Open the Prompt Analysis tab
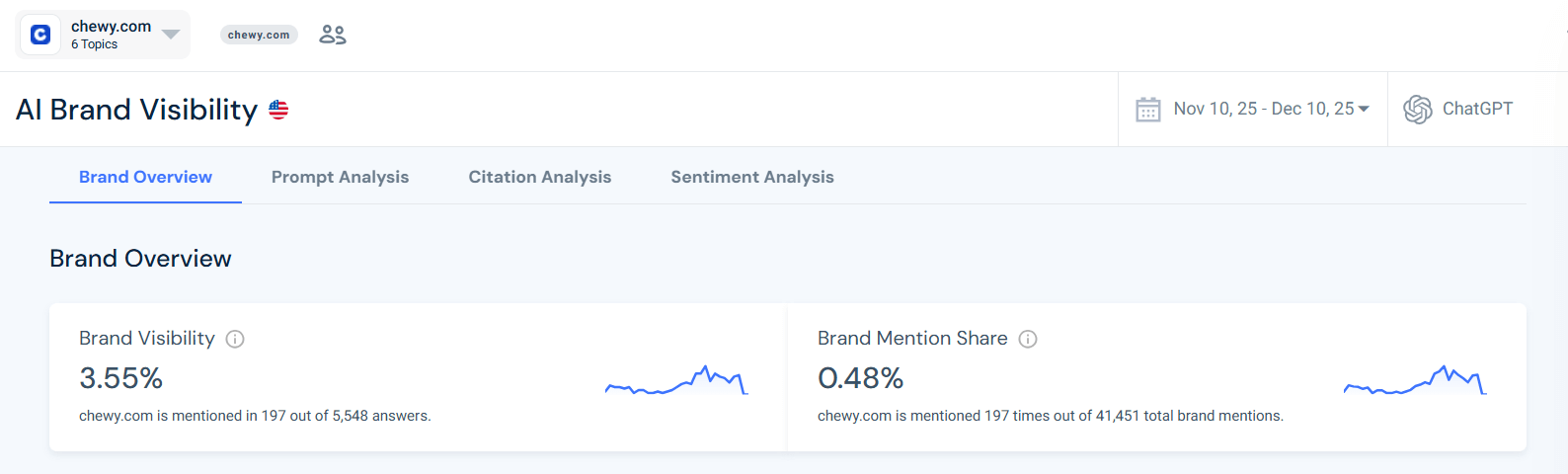 (340, 177)
